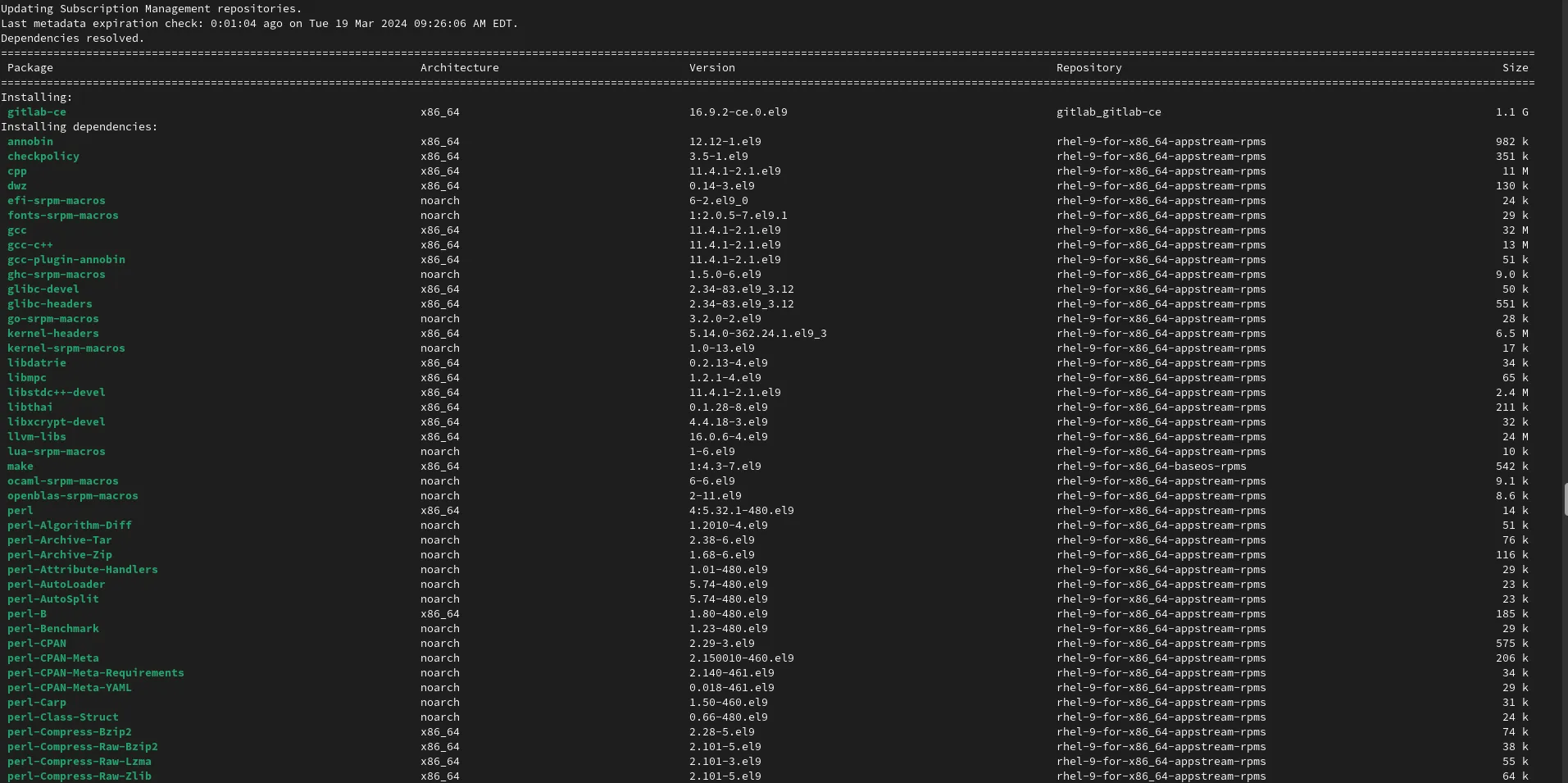Click perl-Benchmark package name
1568x783 pixels.
coord(53,629)
